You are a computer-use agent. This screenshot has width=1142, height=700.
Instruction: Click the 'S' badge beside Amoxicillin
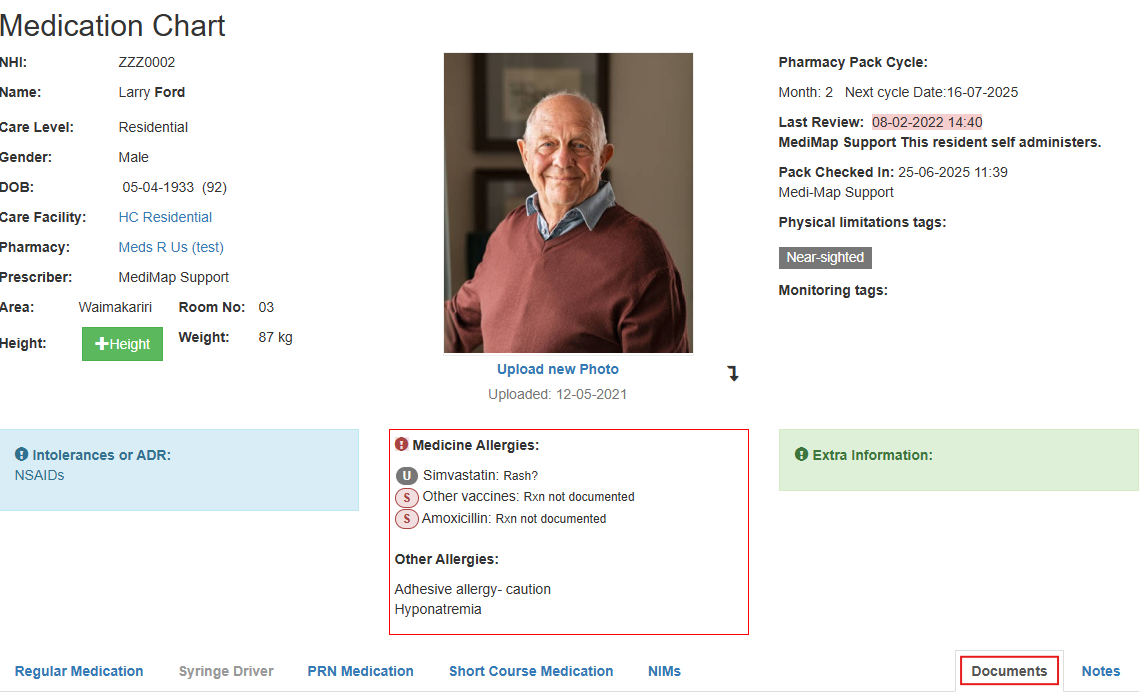406,519
